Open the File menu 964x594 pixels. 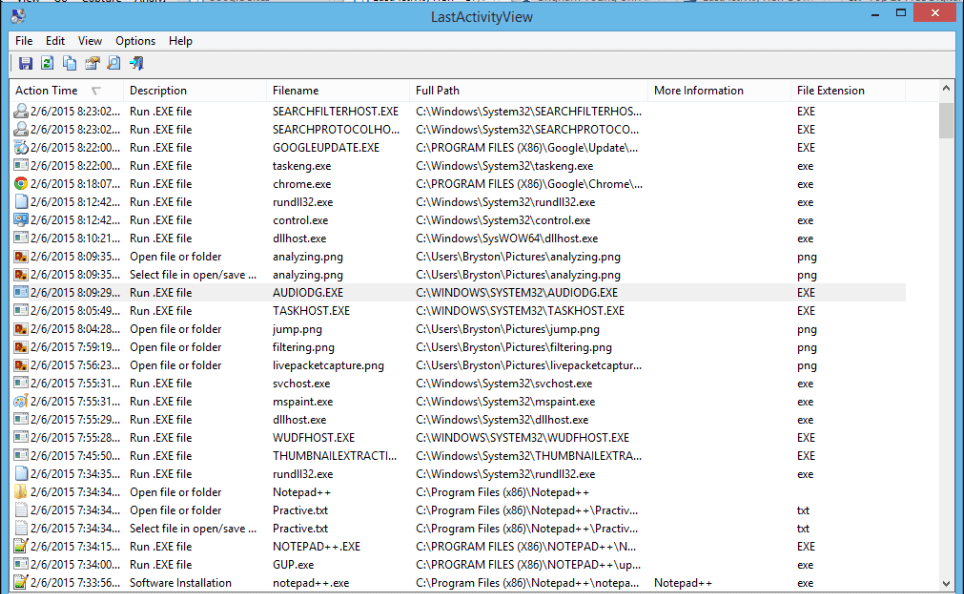[24, 41]
